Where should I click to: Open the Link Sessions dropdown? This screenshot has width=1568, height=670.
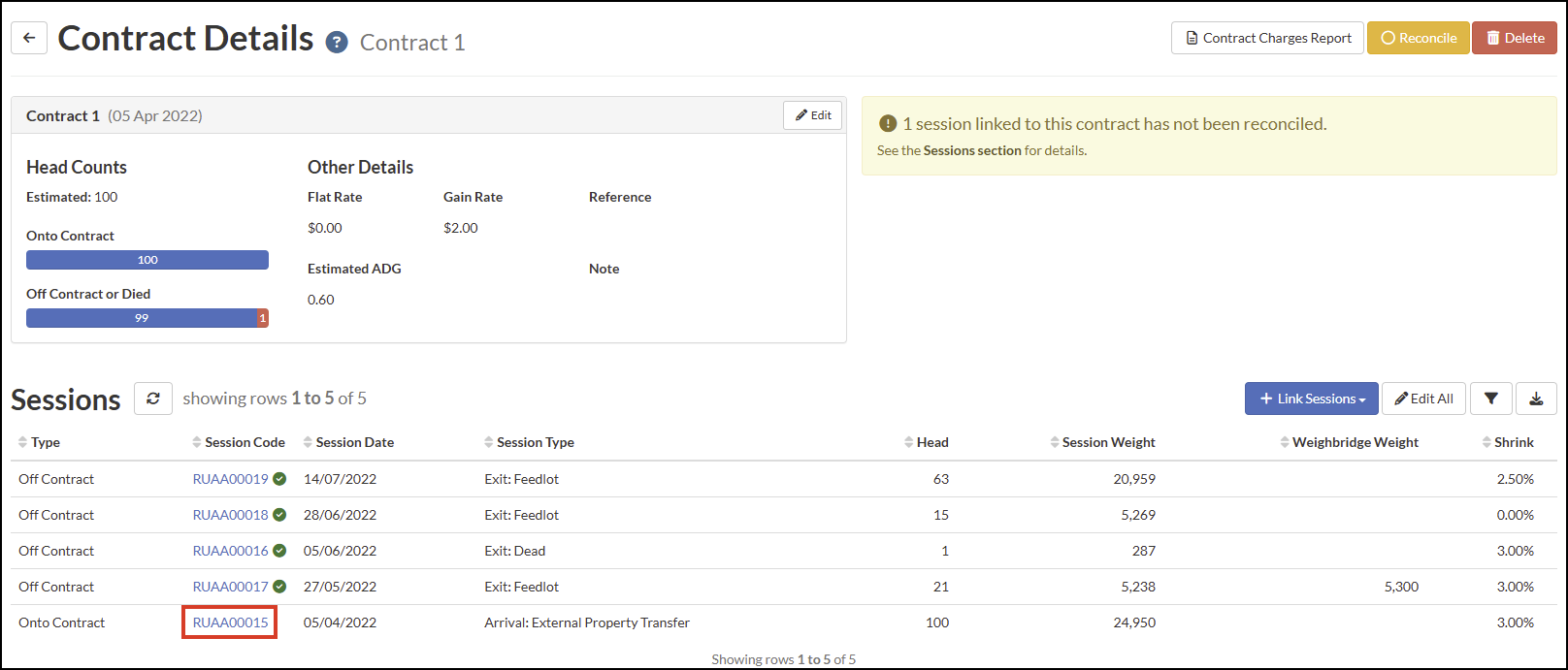point(1311,399)
